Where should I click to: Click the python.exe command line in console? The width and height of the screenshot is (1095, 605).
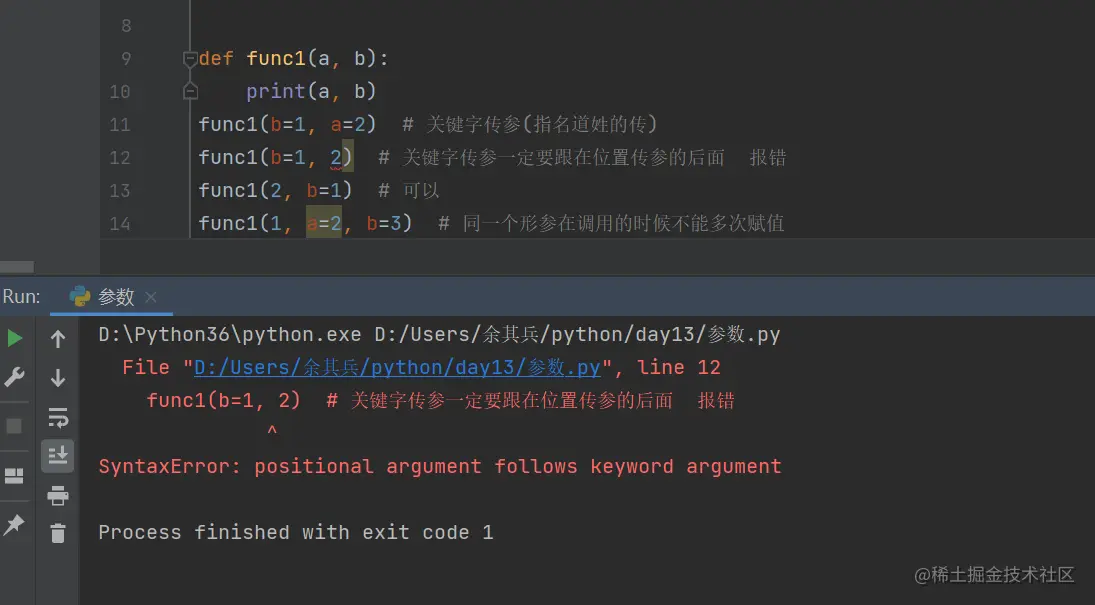(439, 335)
